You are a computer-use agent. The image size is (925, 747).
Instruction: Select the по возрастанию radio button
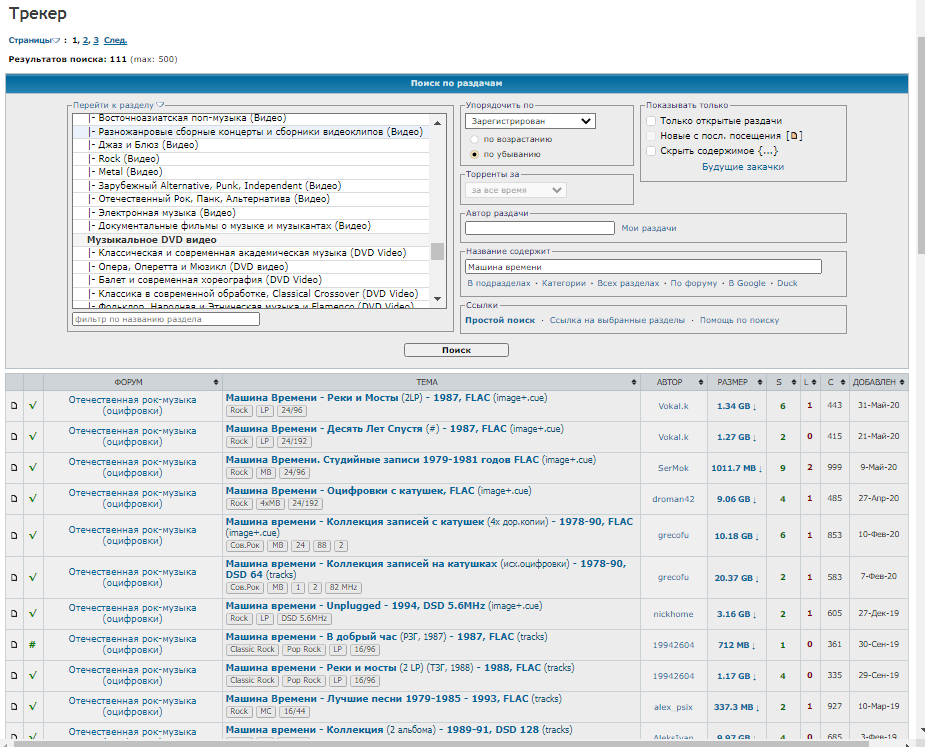click(x=474, y=139)
